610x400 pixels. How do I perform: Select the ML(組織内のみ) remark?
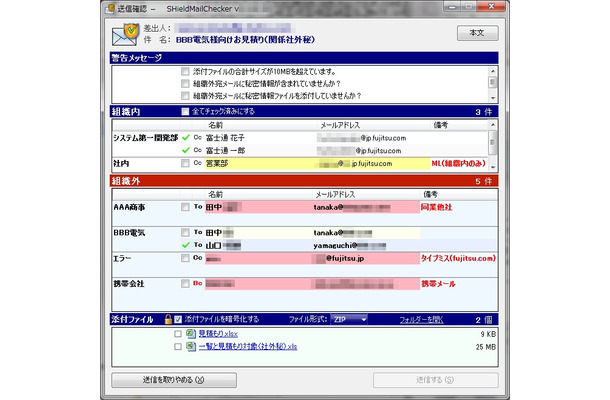pos(459,163)
